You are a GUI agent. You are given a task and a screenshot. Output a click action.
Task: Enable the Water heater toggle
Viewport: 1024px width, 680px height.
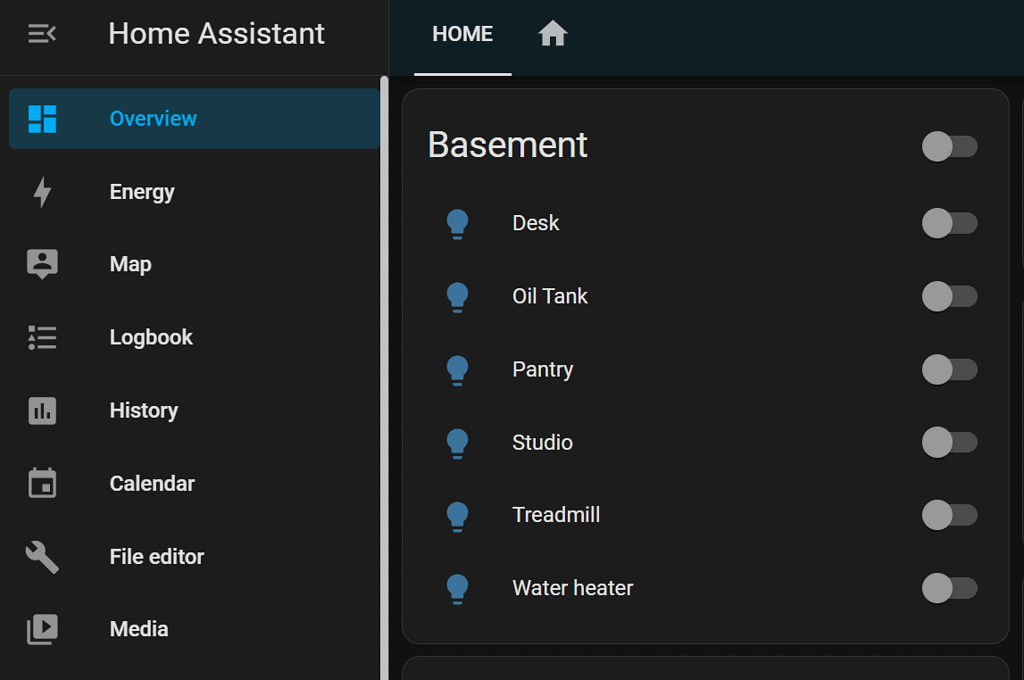coord(949,588)
